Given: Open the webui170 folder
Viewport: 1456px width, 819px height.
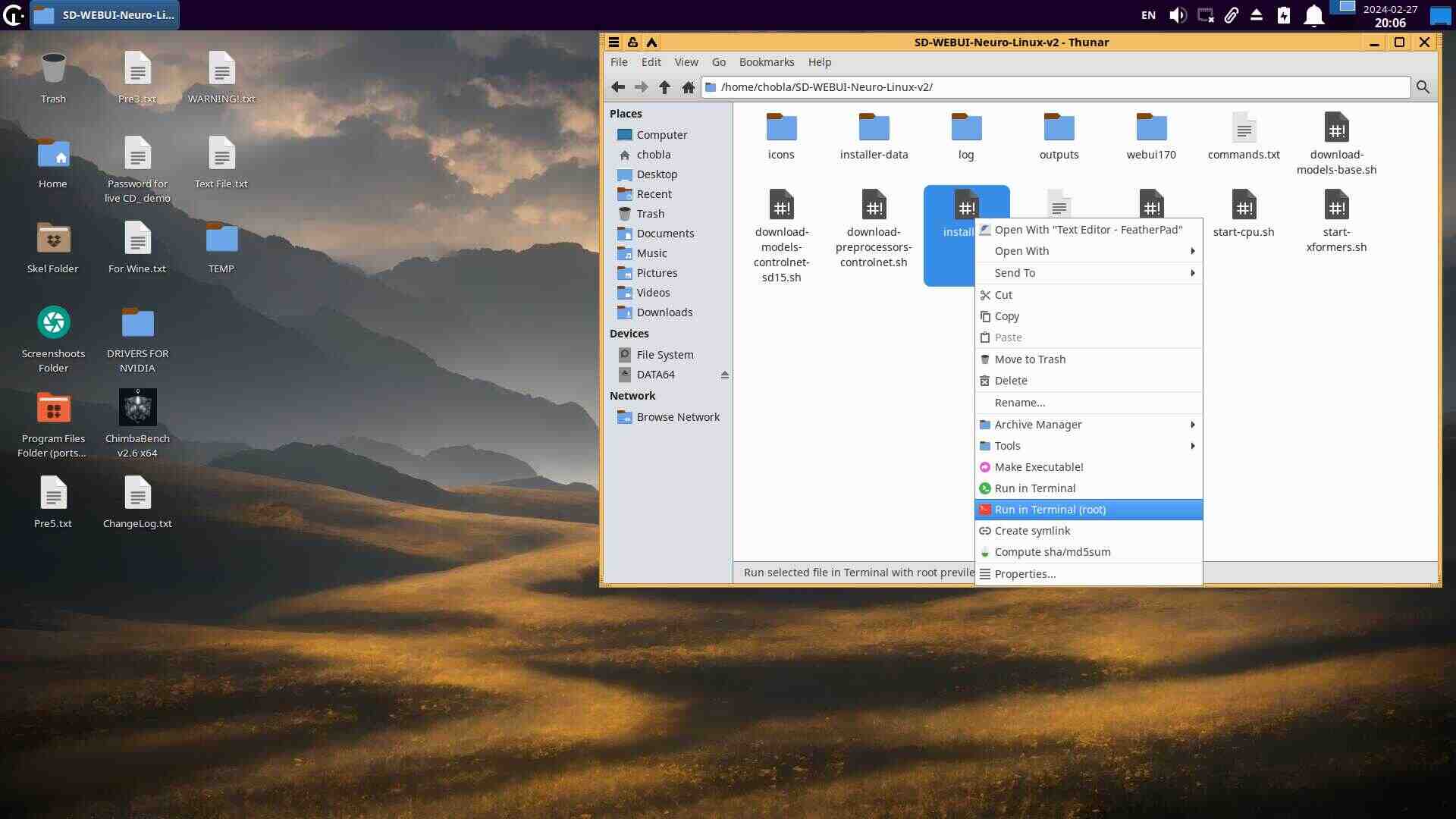Looking at the screenshot, I should [1151, 128].
